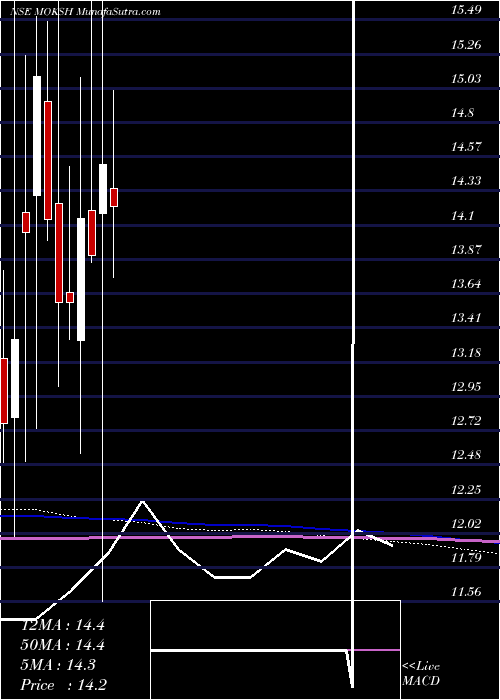This screenshot has height=700, width=500.
Task: Click the 11.56 price axis label
Action: 466,592
